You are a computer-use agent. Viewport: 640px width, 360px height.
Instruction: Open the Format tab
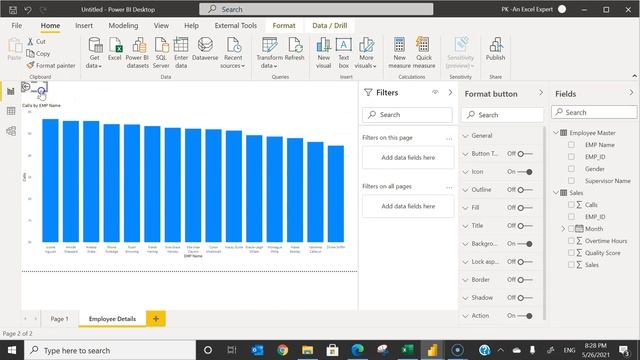(x=284, y=25)
